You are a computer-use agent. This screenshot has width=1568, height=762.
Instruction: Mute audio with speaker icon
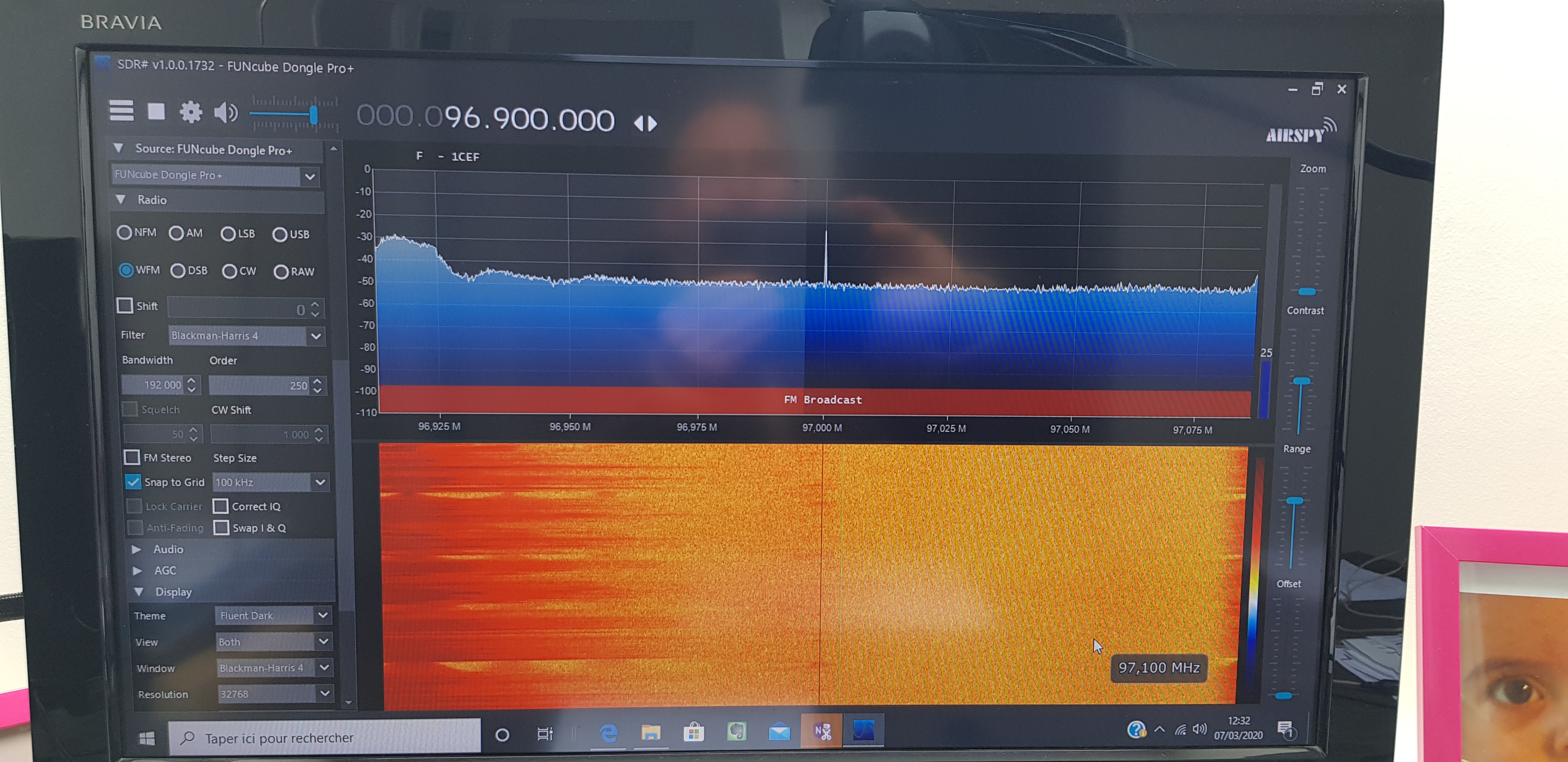click(x=225, y=113)
